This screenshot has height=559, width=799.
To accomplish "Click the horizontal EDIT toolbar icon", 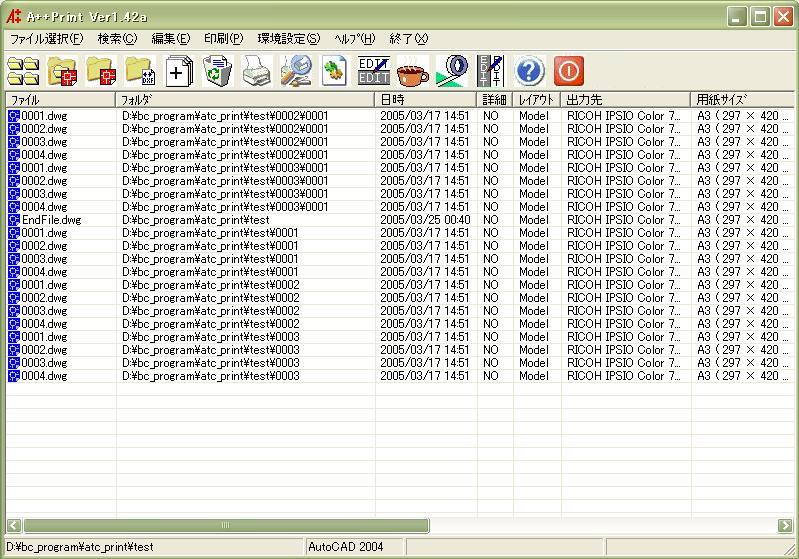I will coord(373,71).
